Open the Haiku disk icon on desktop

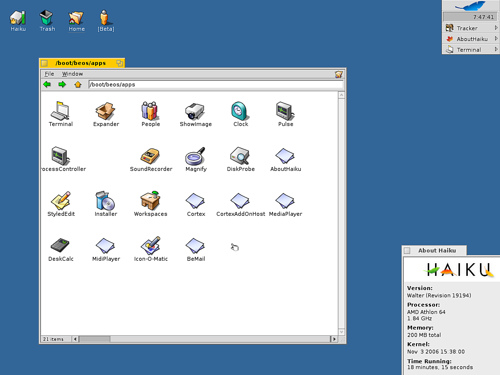click(18, 18)
